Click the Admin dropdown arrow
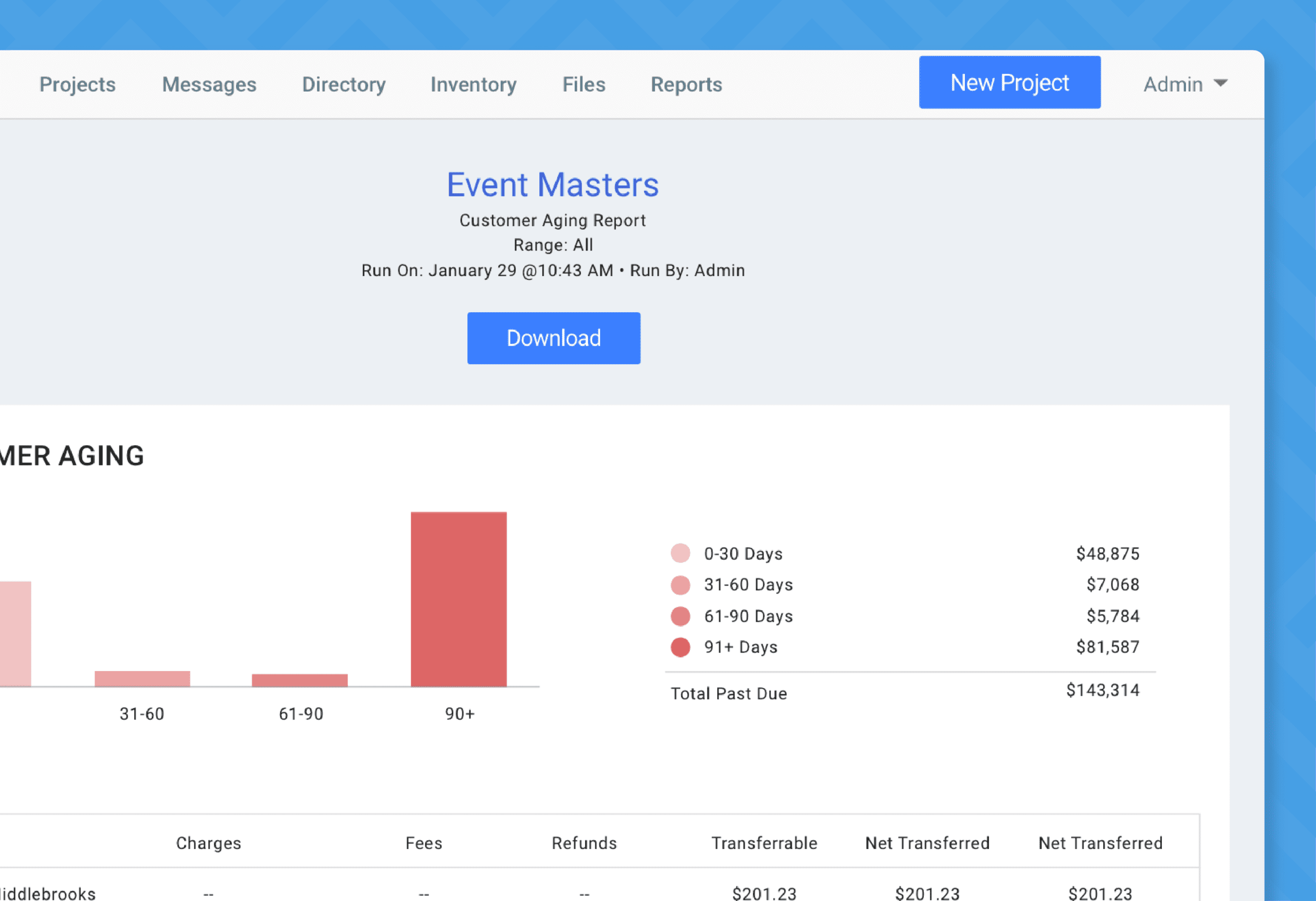The width and height of the screenshot is (1316, 901). click(x=1221, y=83)
